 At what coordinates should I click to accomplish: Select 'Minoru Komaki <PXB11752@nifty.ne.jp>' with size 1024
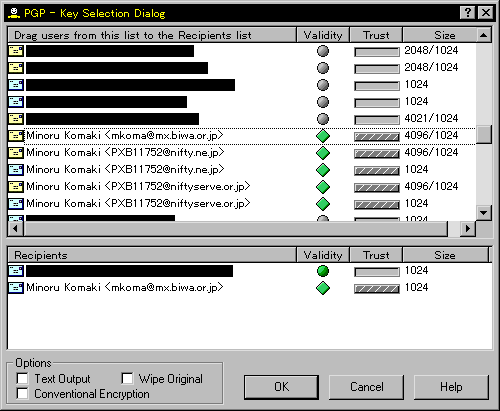(x=125, y=170)
